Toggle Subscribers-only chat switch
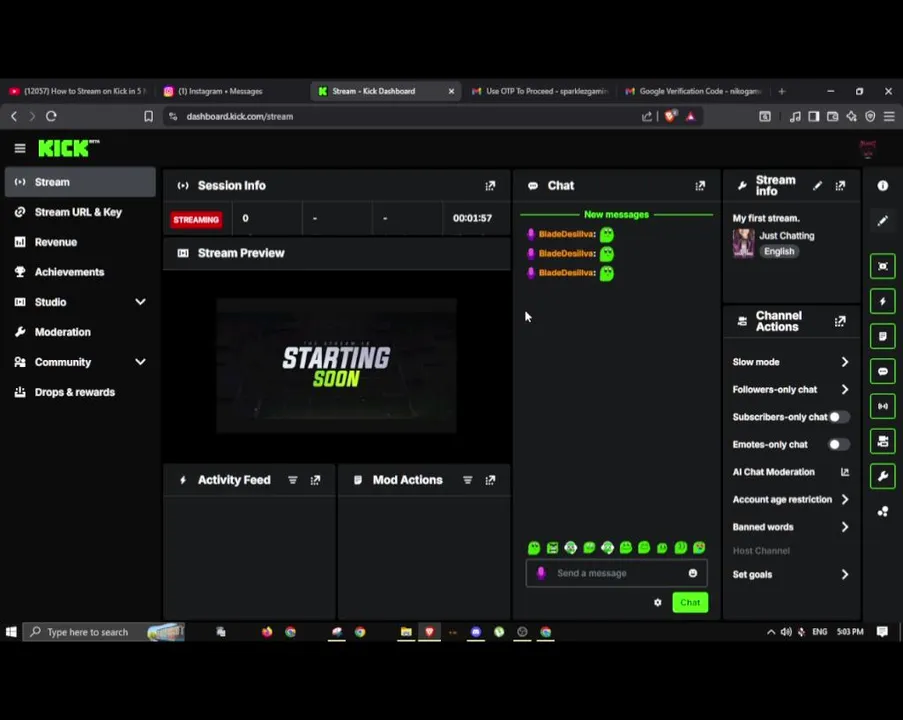 pyautogui.click(x=838, y=417)
